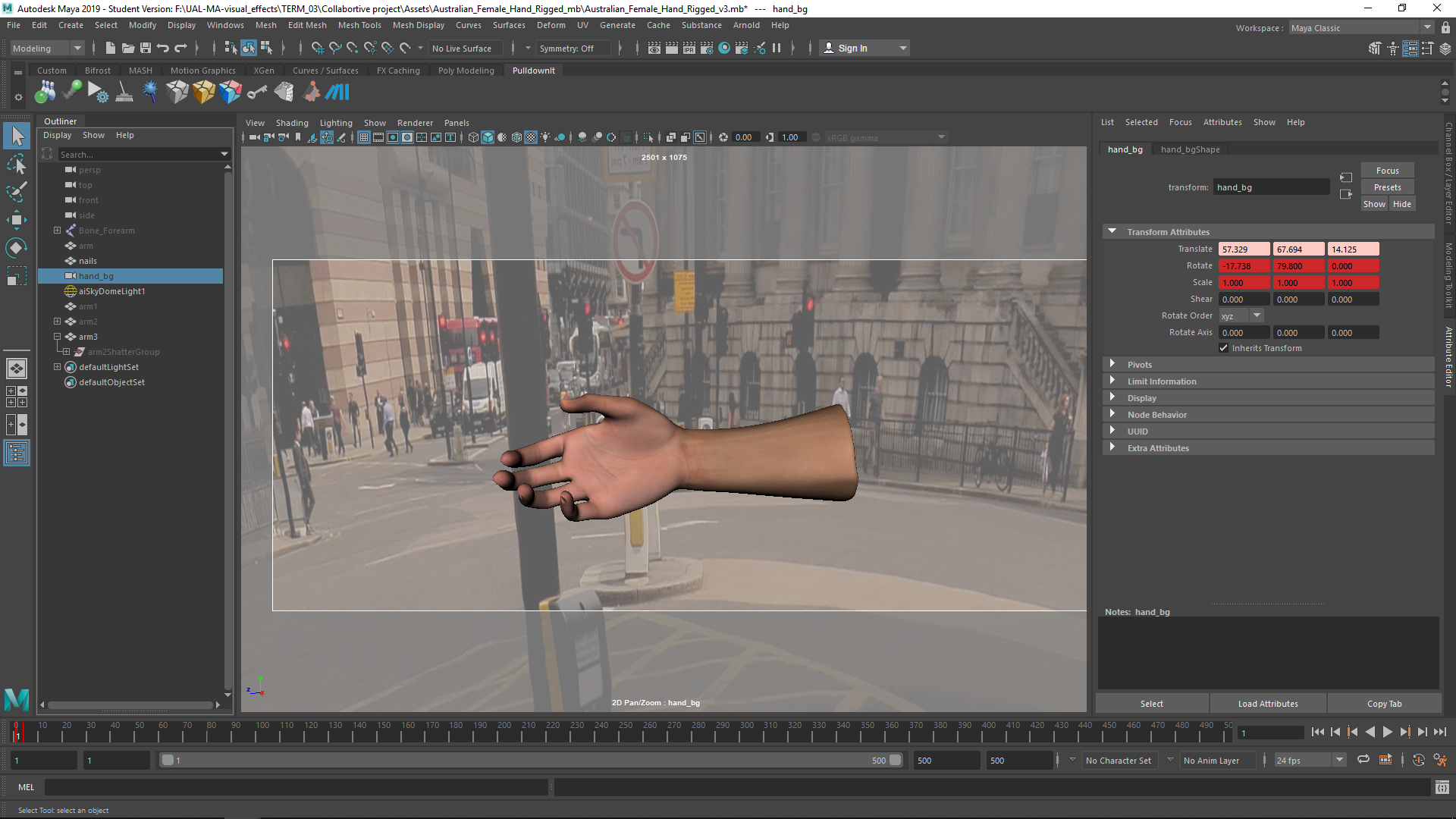Open the Rotate Order xyz dropdown
The width and height of the screenshot is (1456, 819).
[1241, 315]
